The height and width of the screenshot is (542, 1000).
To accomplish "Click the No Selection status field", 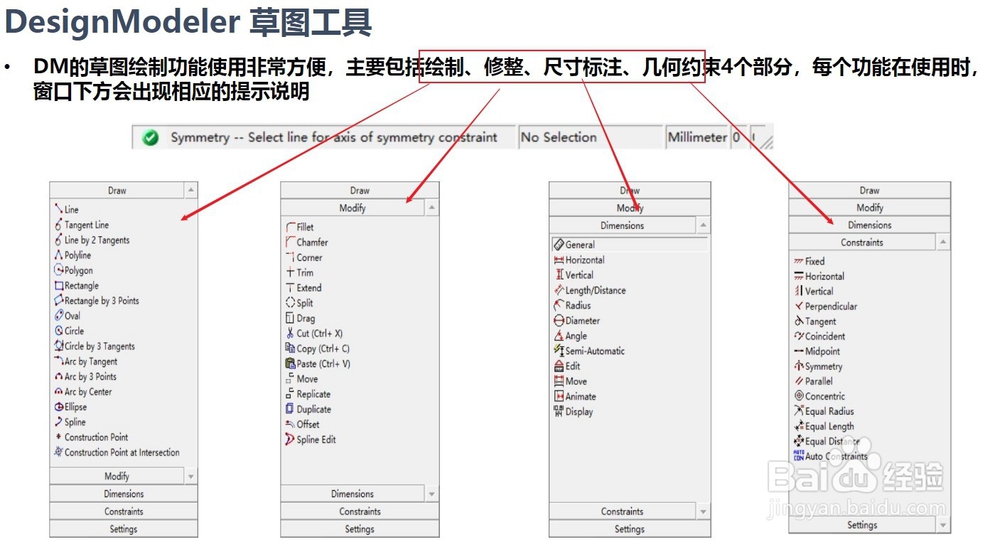I will (x=590, y=137).
